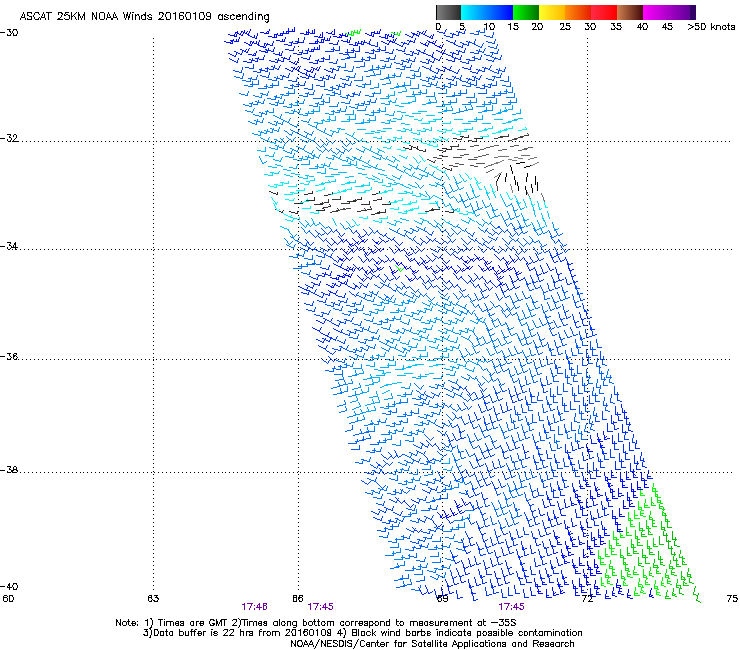Click the '0' label under the color scale

click(438, 27)
